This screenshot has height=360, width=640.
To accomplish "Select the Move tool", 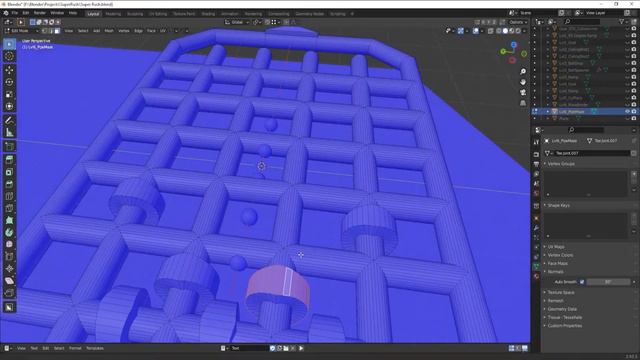I will coord(9,70).
